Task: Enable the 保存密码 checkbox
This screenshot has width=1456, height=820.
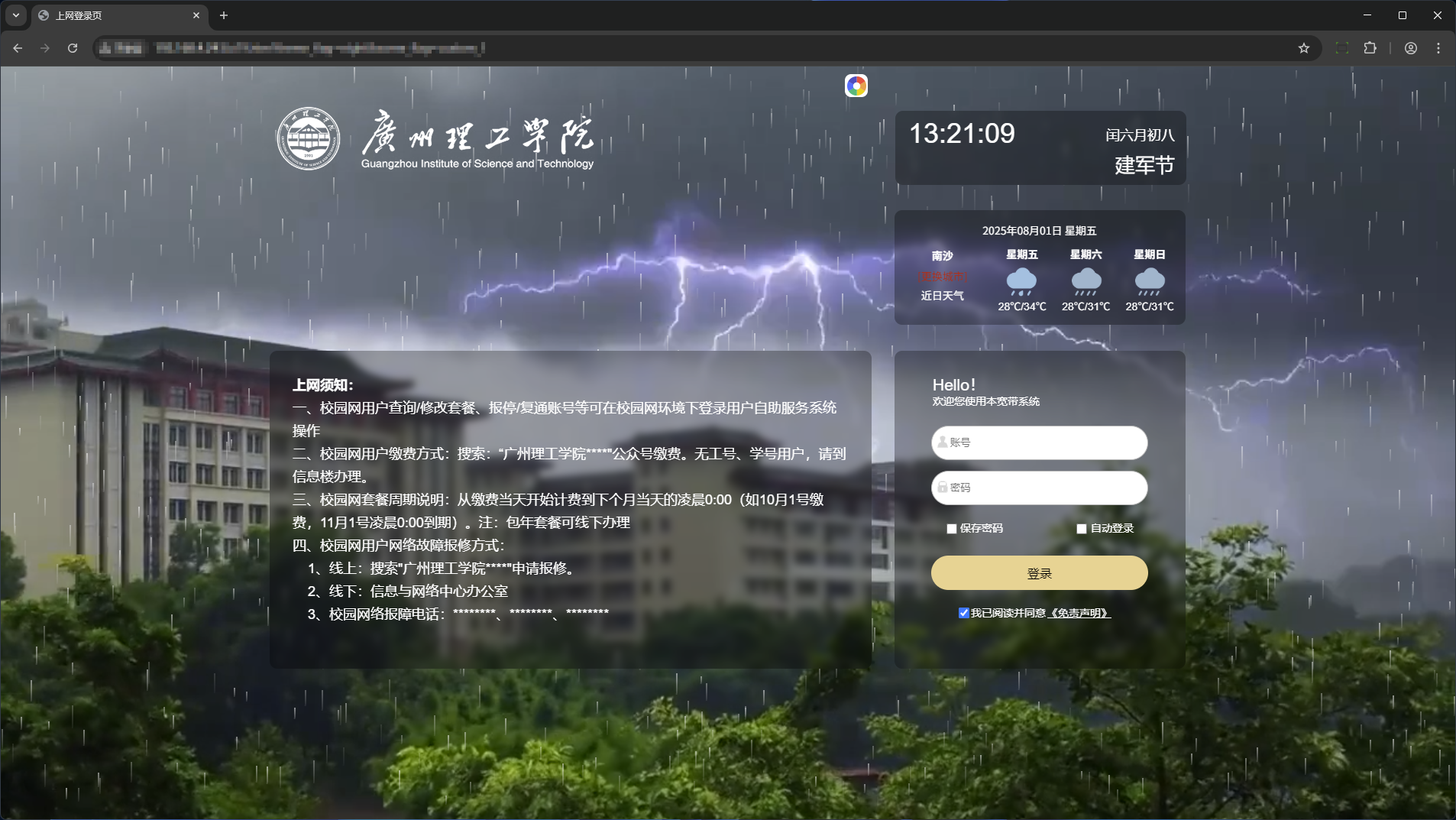Action: coord(952,529)
